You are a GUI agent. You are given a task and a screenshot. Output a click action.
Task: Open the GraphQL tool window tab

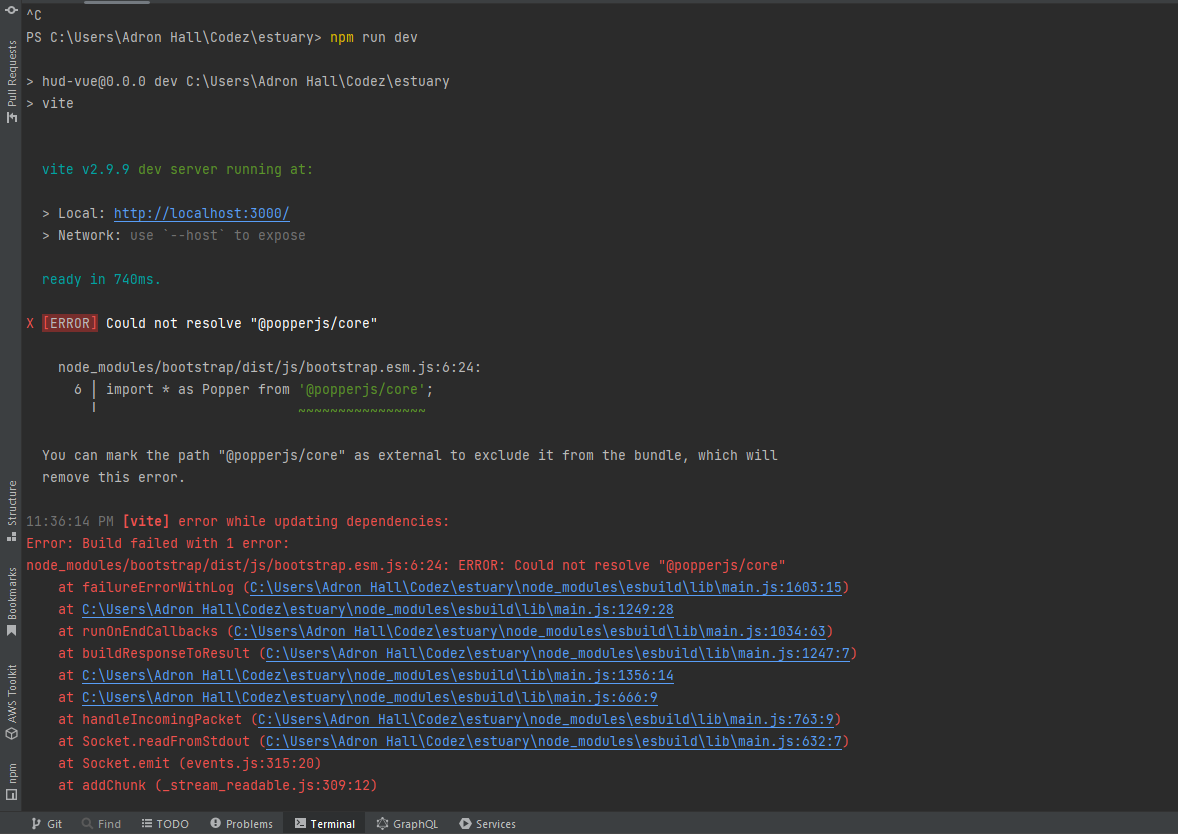tap(407, 823)
